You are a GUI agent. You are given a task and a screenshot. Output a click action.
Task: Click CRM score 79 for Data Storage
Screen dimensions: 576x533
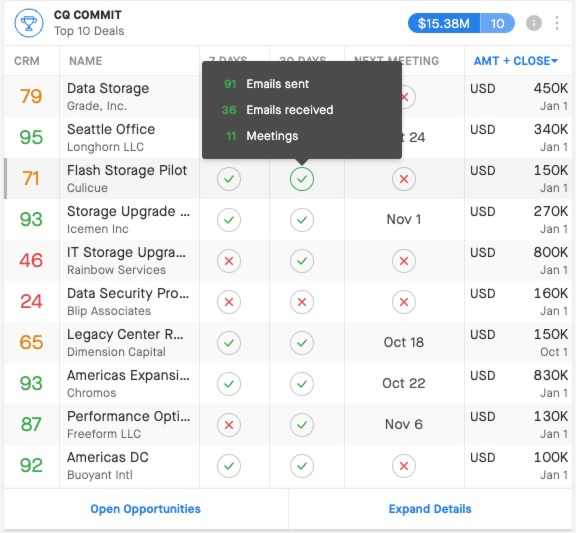tap(31, 97)
